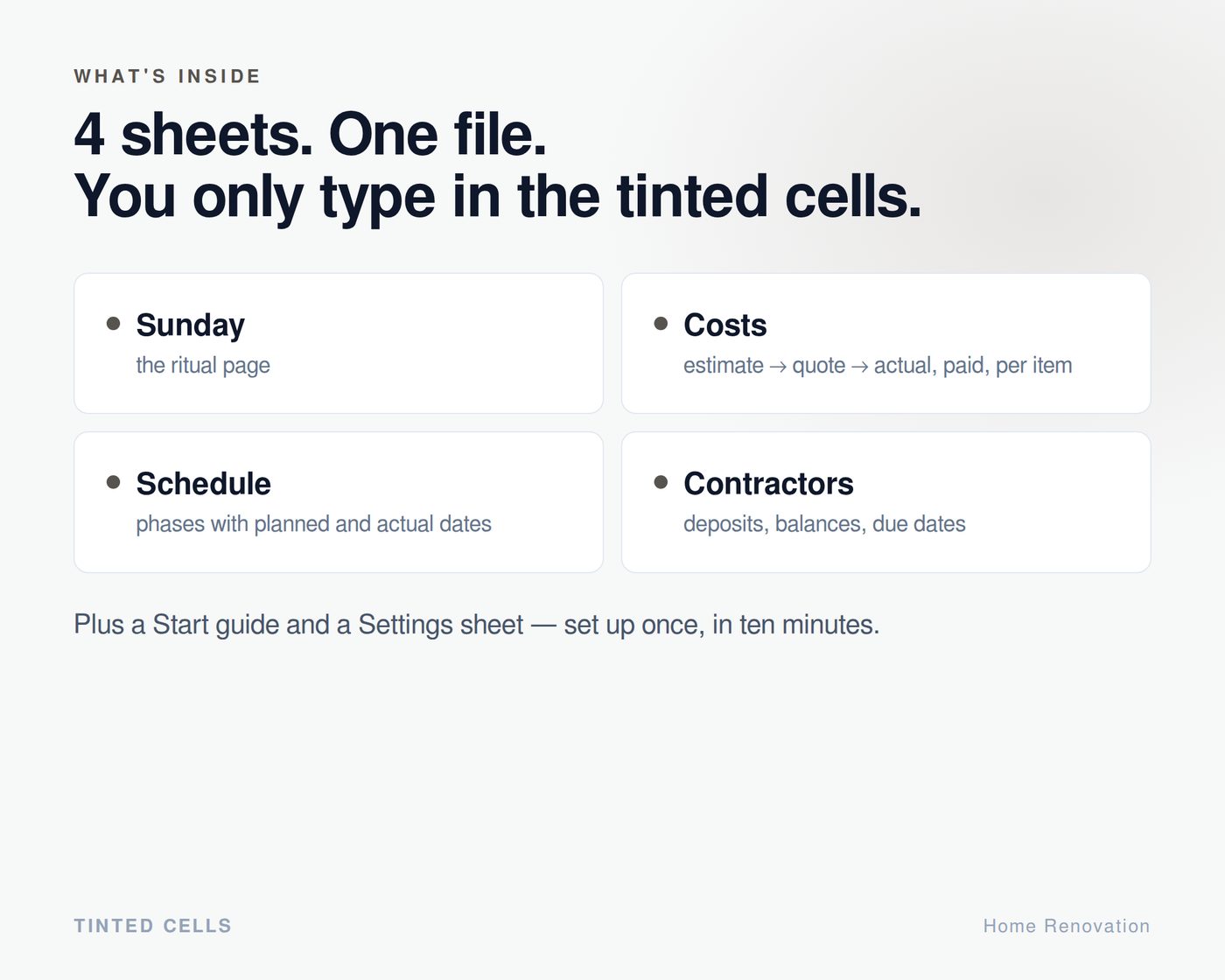Click 'deposits, balances, due dates' text
The width and height of the screenshot is (1225, 980).
point(824,524)
